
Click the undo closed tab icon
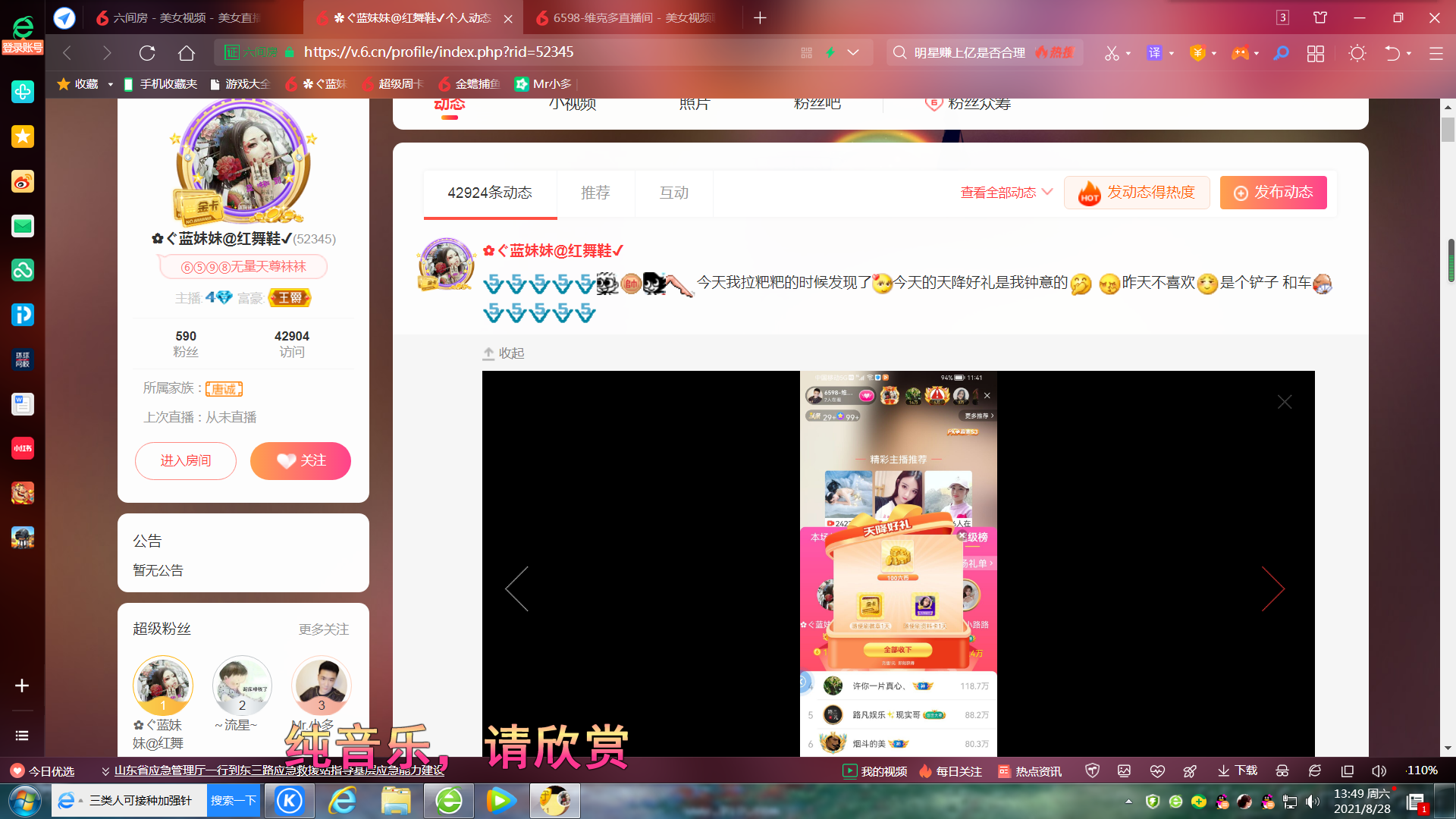tap(1392, 53)
